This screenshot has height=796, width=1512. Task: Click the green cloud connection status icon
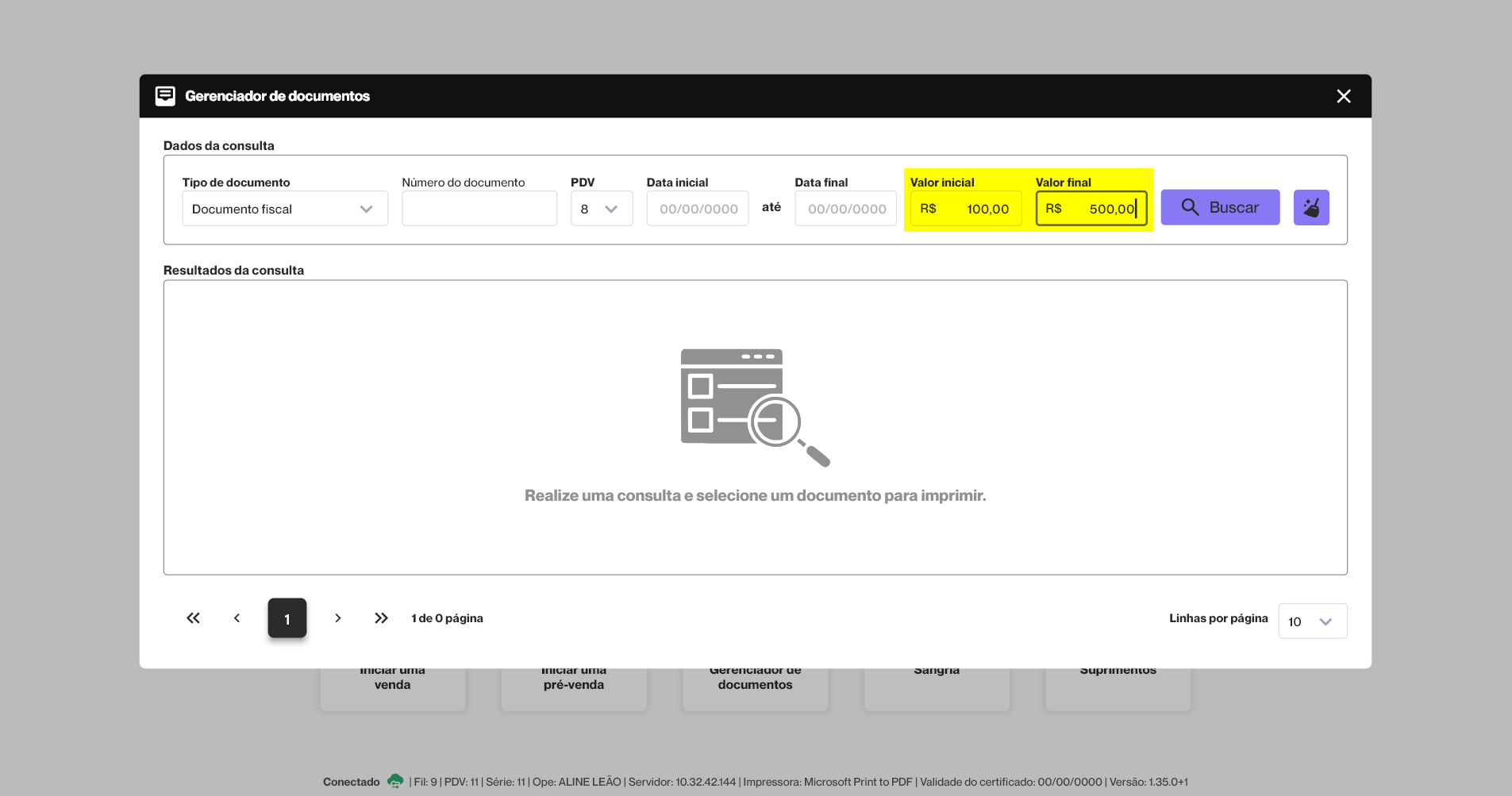pos(394,782)
